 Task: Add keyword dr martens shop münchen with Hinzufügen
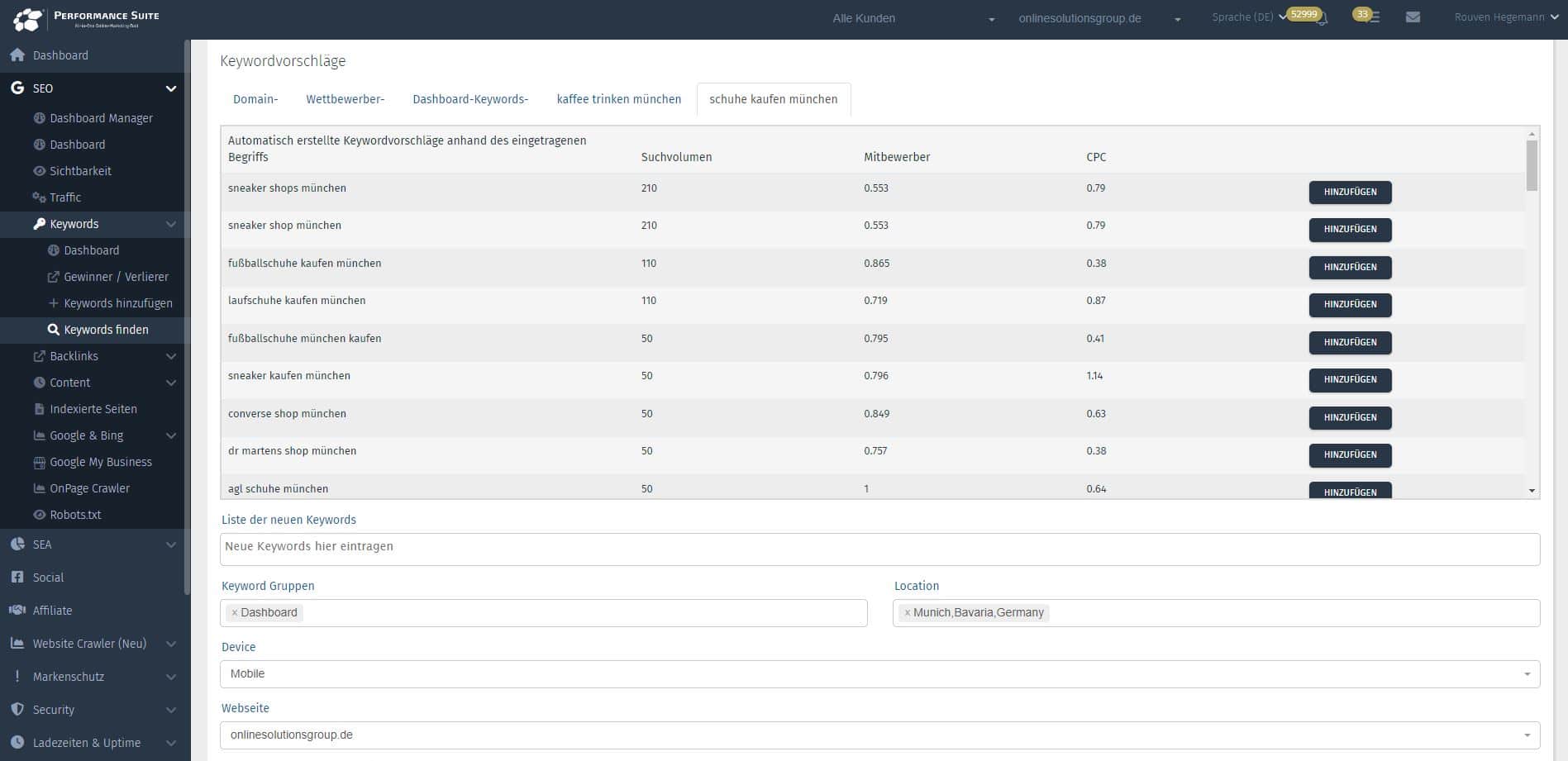1350,455
